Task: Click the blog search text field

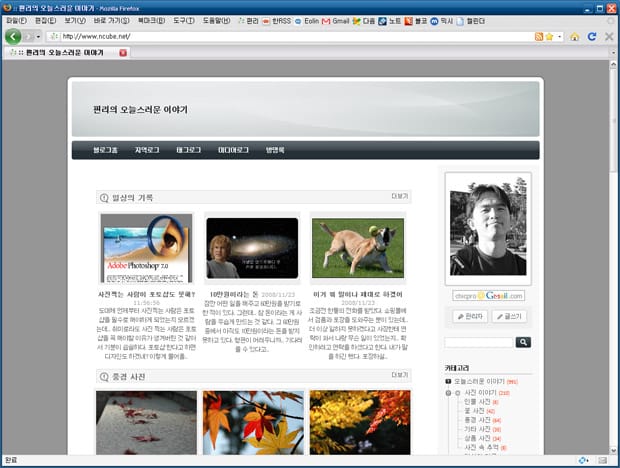Action: pyautogui.click(x=478, y=342)
